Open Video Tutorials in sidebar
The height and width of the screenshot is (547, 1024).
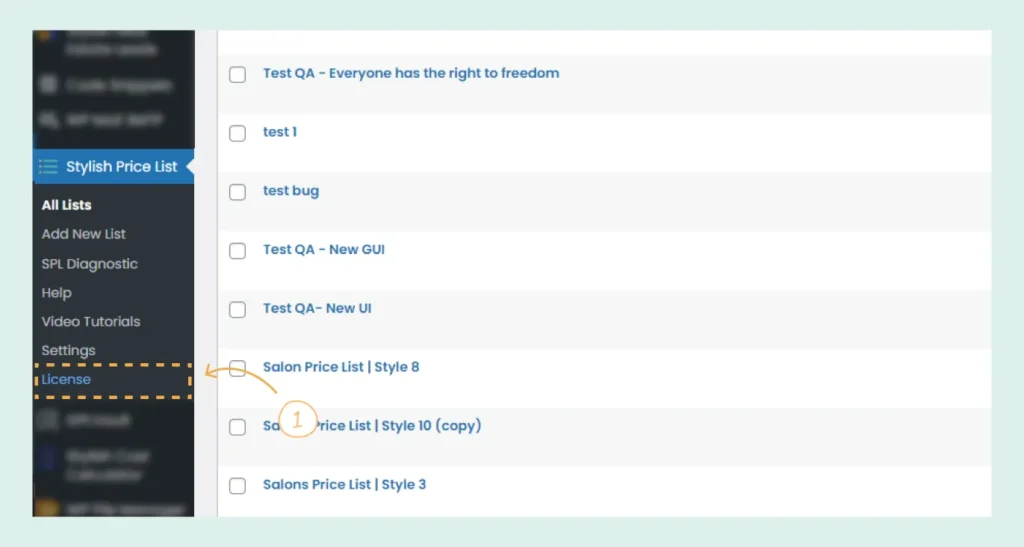pos(91,321)
